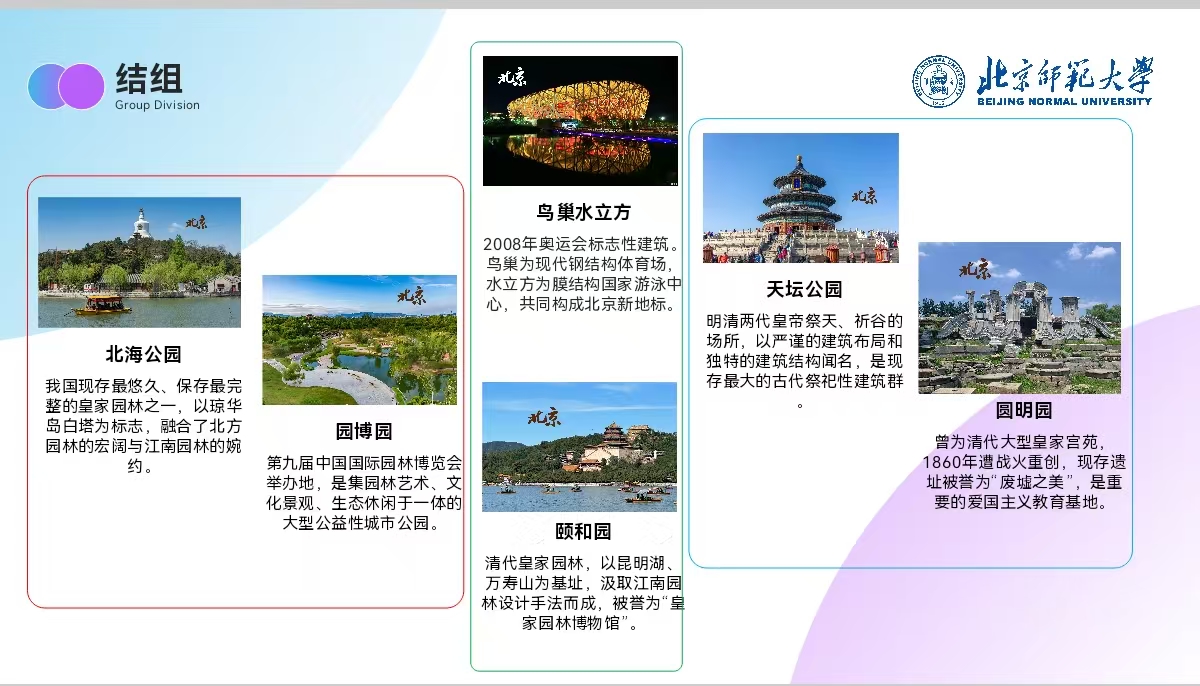
Task: Click the Beijing Normal University round seal emblem
Action: [x=939, y=82]
